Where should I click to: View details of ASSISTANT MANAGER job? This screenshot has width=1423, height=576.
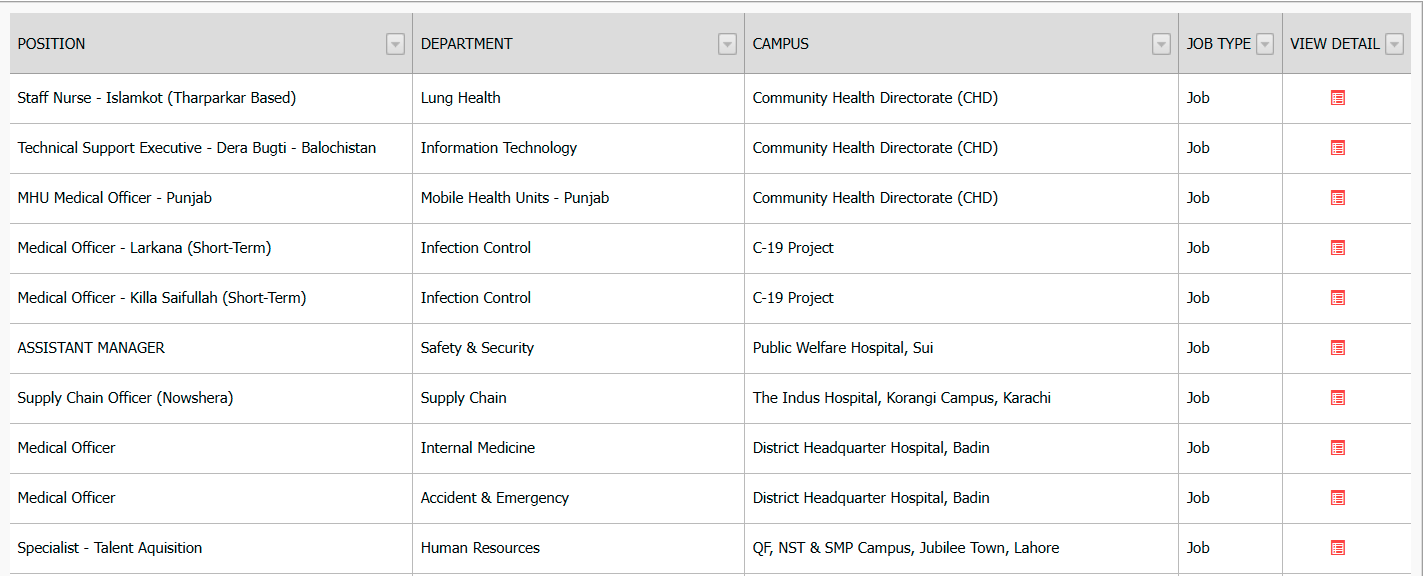coord(1337,348)
